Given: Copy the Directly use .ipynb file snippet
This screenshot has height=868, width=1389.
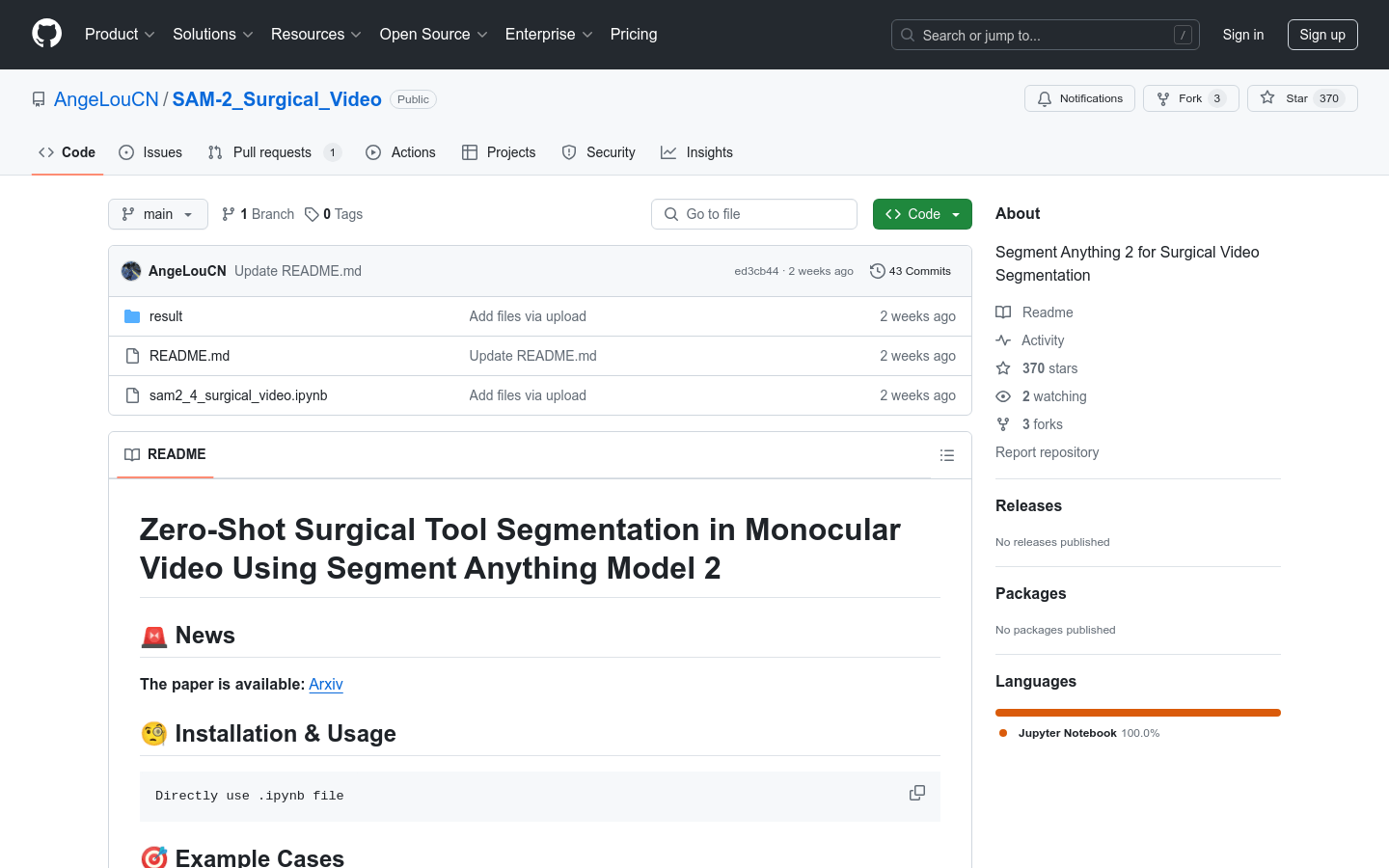Looking at the screenshot, I should point(917,793).
